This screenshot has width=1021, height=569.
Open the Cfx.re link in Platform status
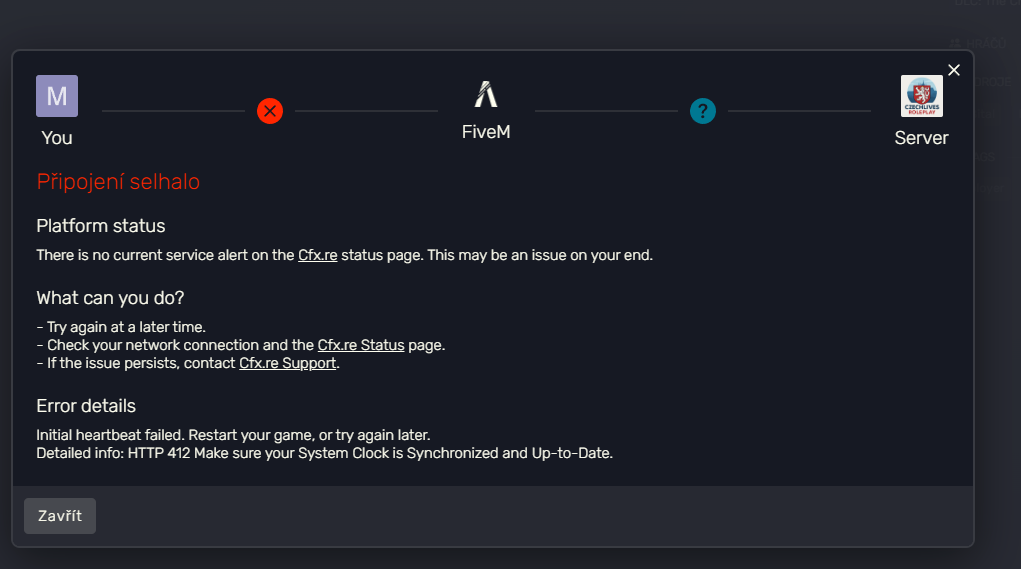317,255
